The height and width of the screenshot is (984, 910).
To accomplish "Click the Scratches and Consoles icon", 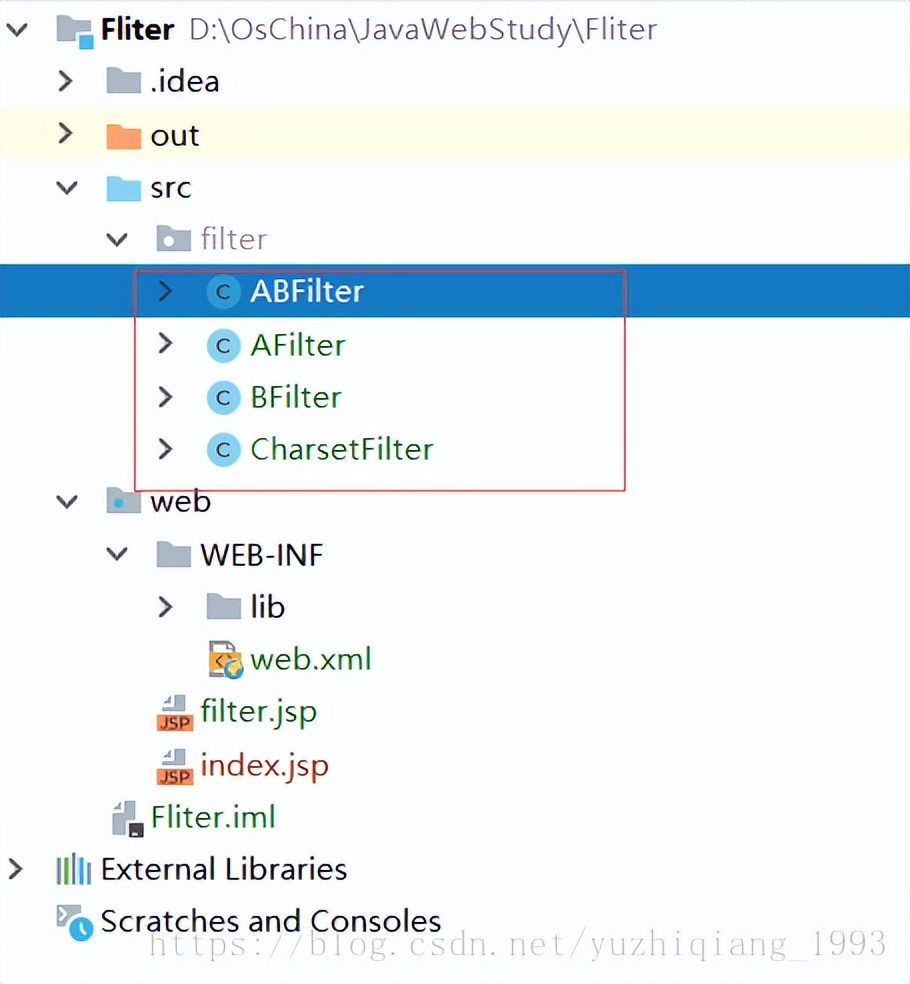I will [75, 922].
